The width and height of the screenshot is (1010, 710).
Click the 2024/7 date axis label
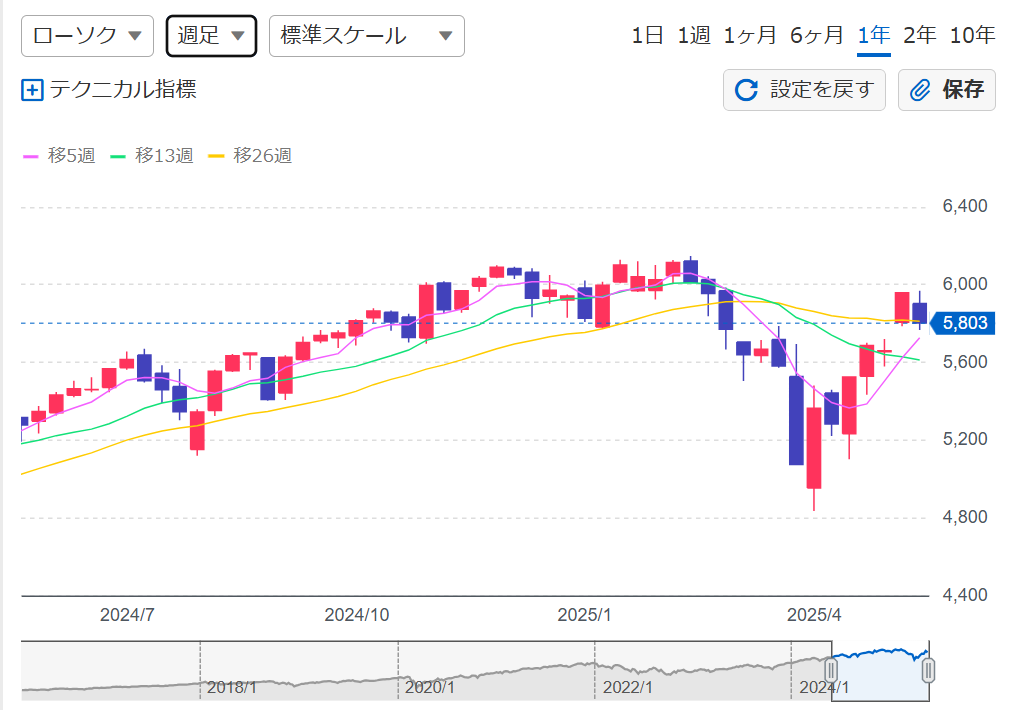pyautogui.click(x=127, y=615)
